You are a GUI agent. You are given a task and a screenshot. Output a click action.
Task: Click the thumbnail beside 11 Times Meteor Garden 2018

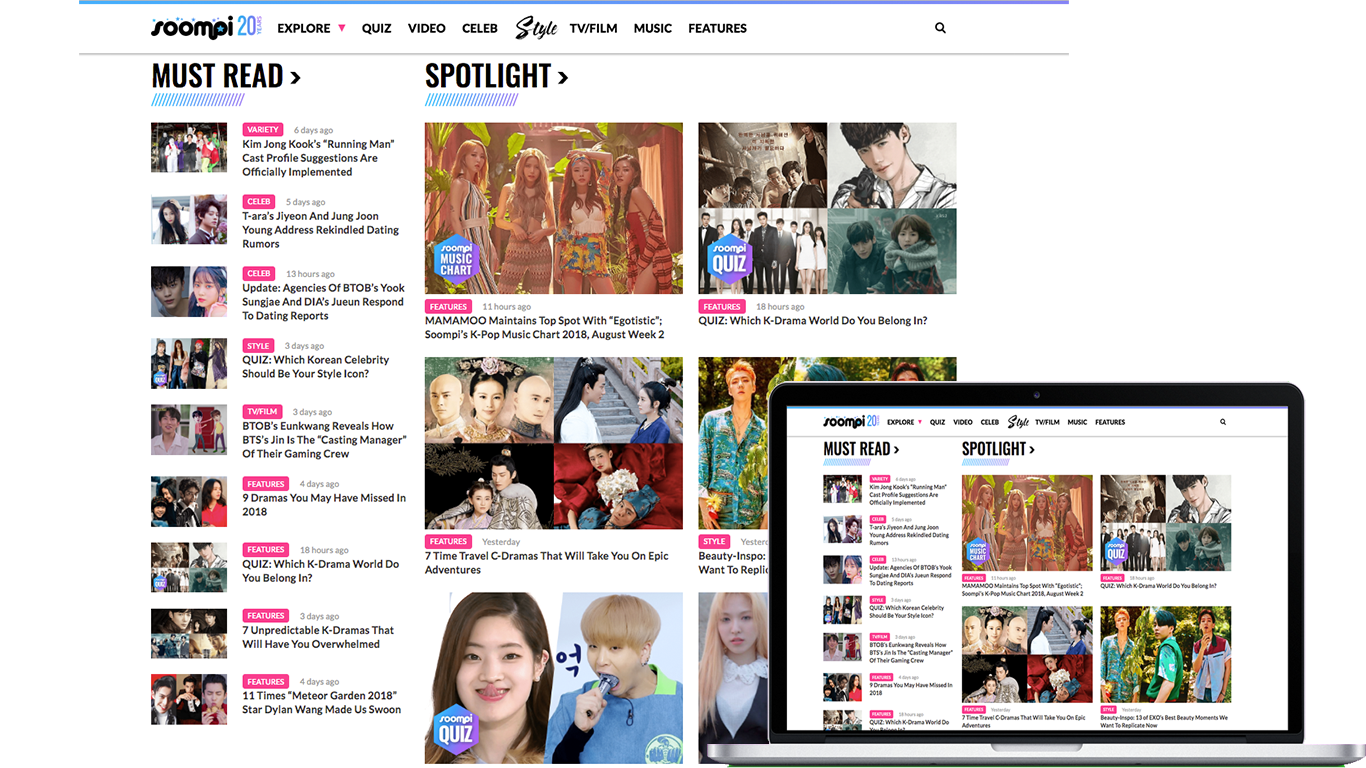coord(189,700)
